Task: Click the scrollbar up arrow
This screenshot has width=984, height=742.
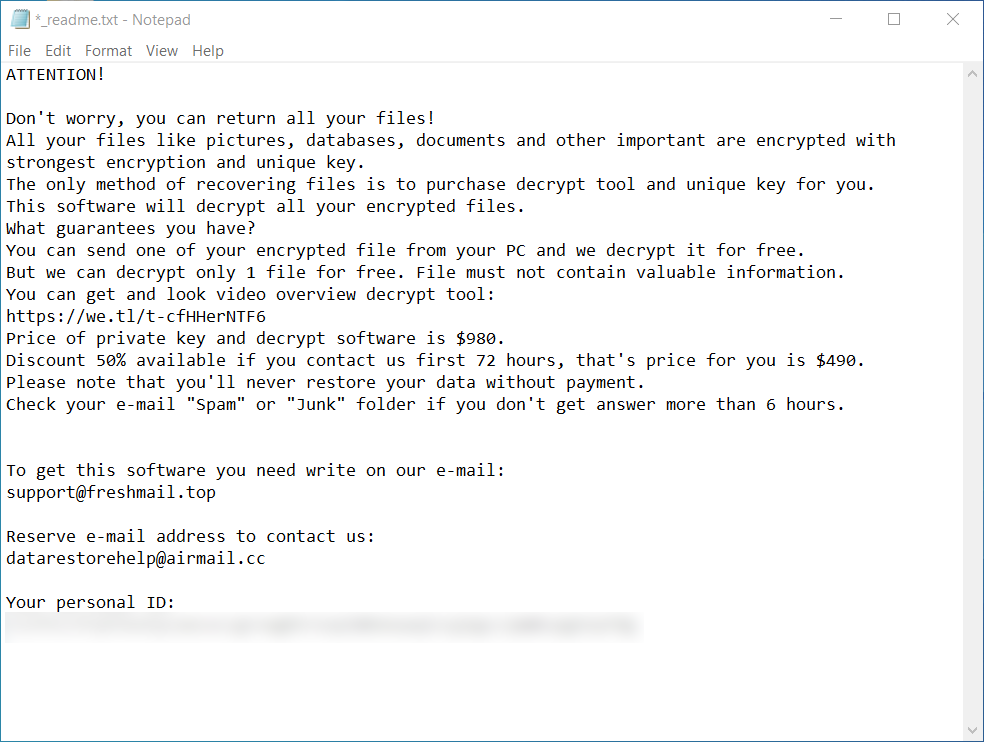Action: pos(973,75)
